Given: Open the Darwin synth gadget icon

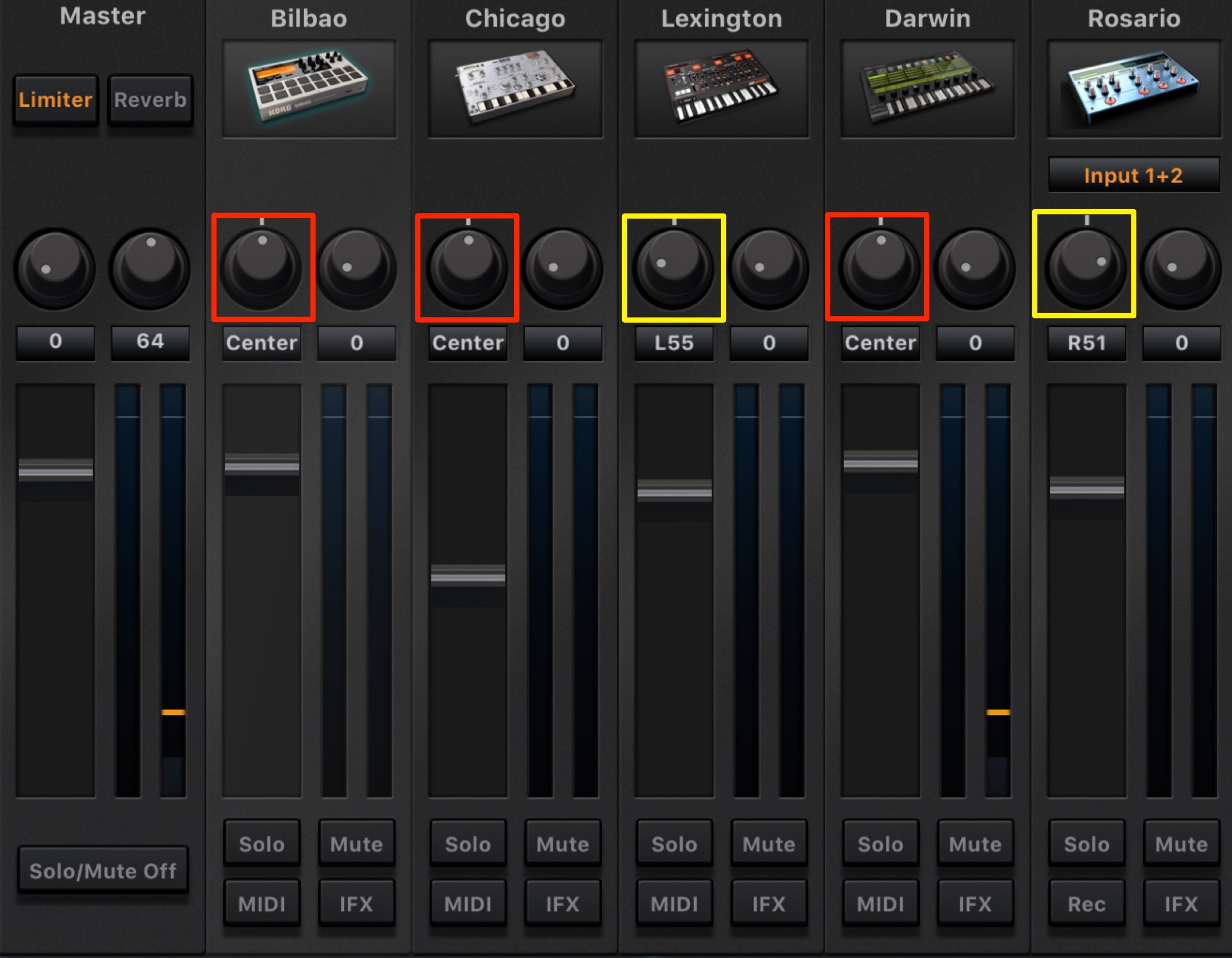Looking at the screenshot, I should coord(928,88).
